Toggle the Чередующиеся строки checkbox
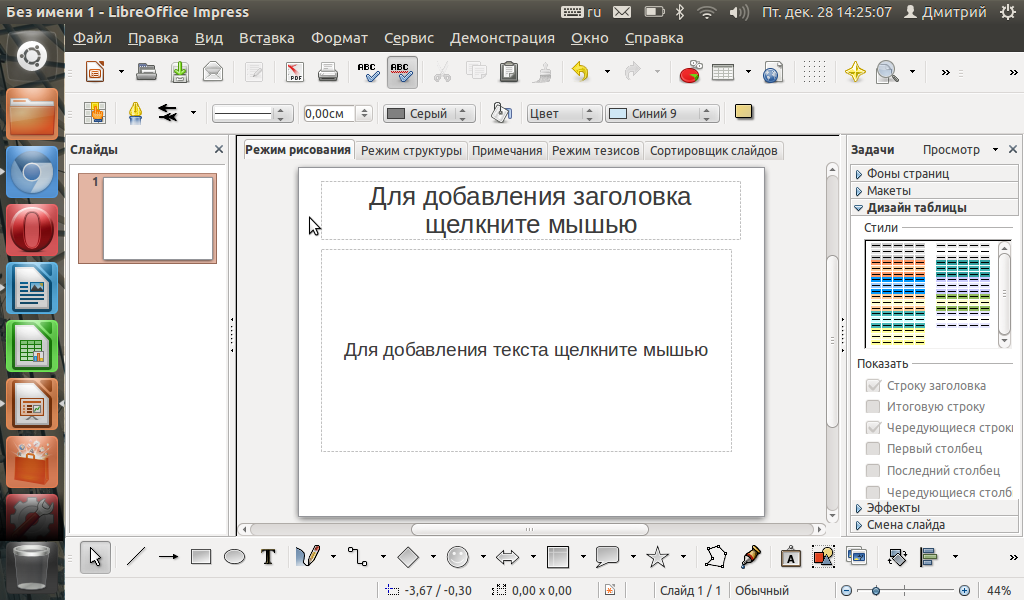1024x600 pixels. pyautogui.click(x=873, y=428)
